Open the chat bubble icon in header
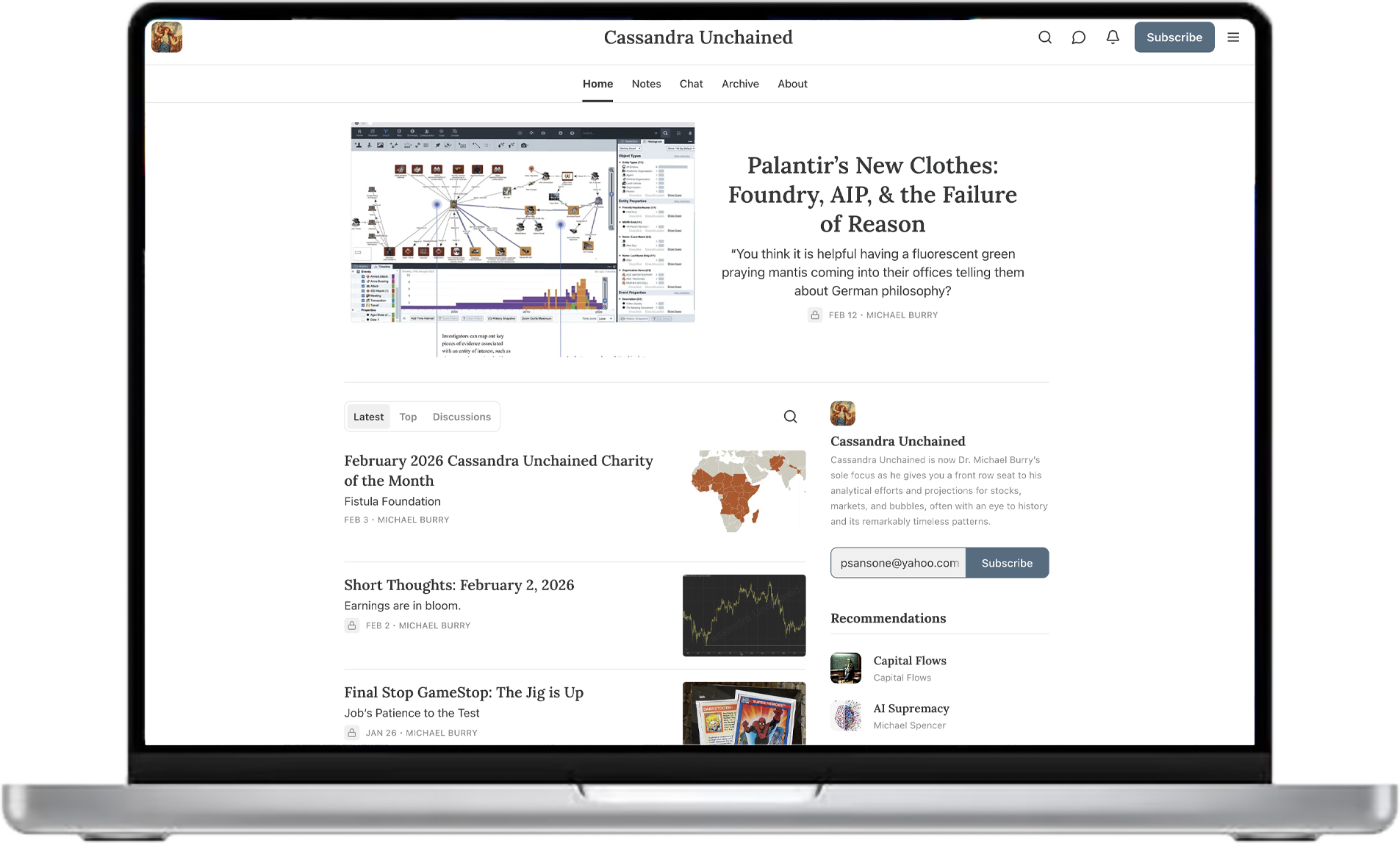1400x843 pixels. pyautogui.click(x=1078, y=37)
